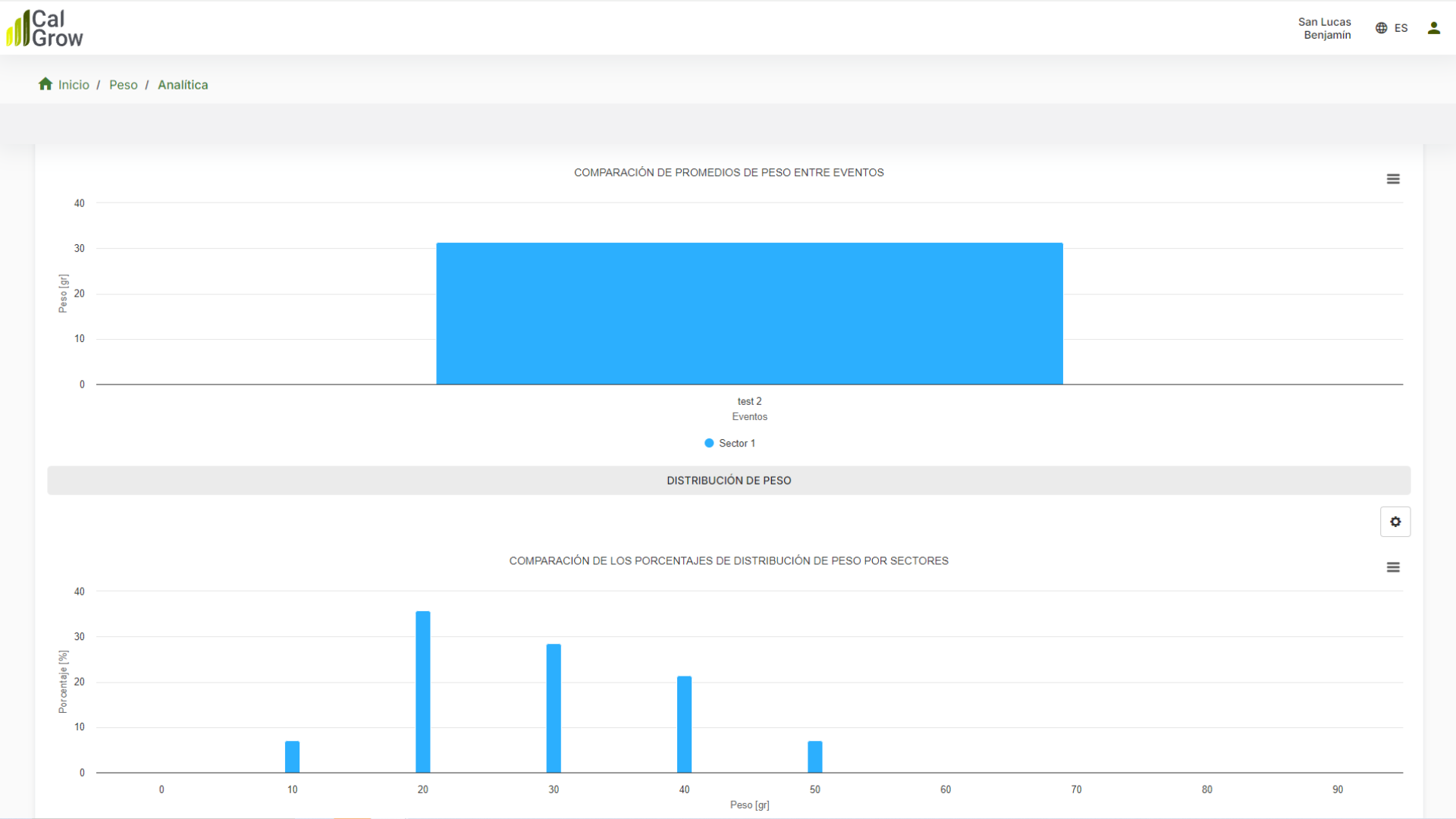Click the San Lucas Benjamín account name
Screen dimensions: 1456x819
pyautogui.click(x=1324, y=28)
